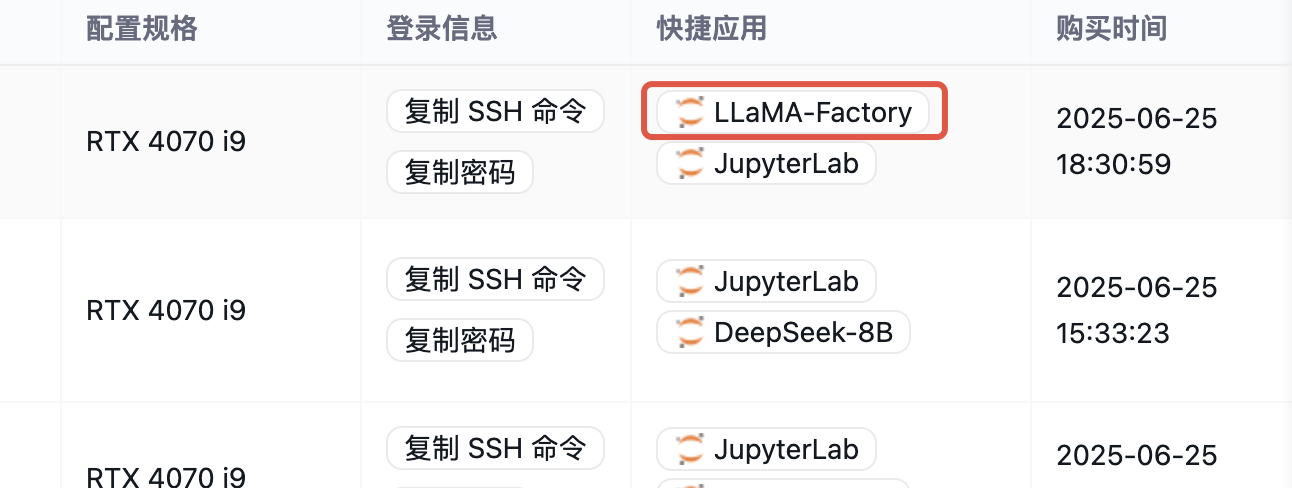Screen dimensions: 1292x488
Task: Select RTX 4070 i9 in the 18:30:59 row
Action: (x=166, y=142)
